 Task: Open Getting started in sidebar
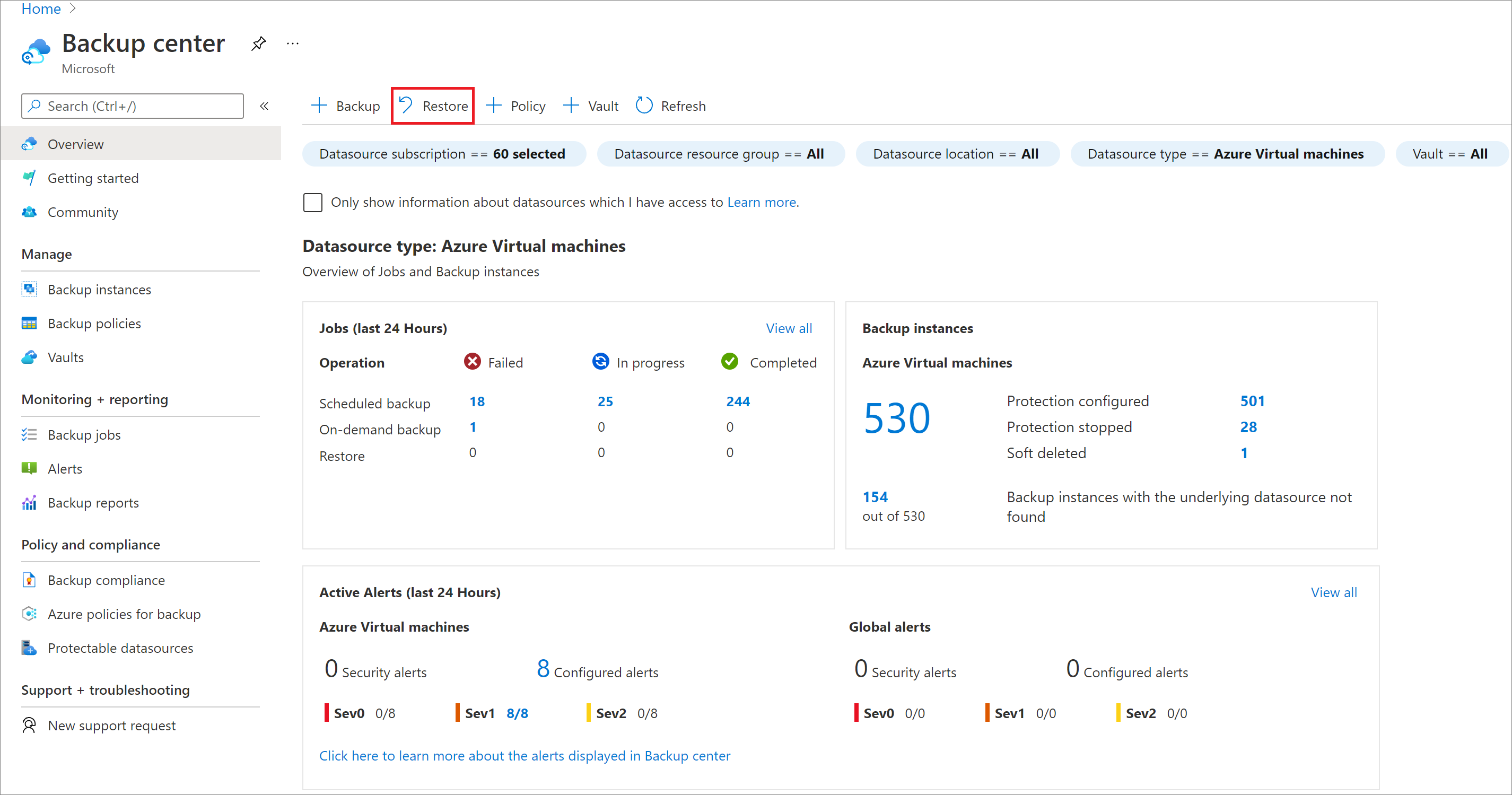[x=94, y=178]
